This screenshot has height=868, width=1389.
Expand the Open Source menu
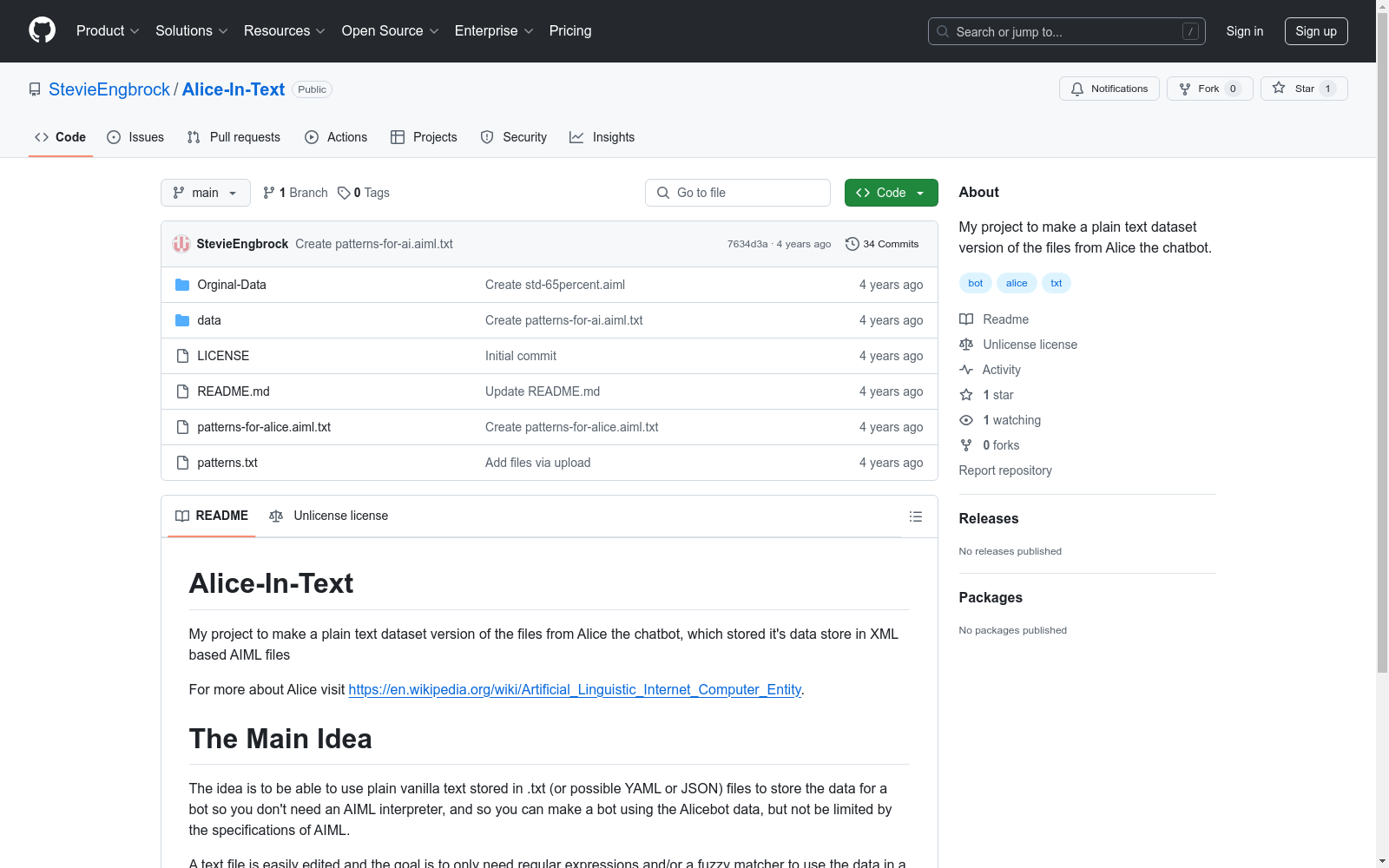coord(391,30)
